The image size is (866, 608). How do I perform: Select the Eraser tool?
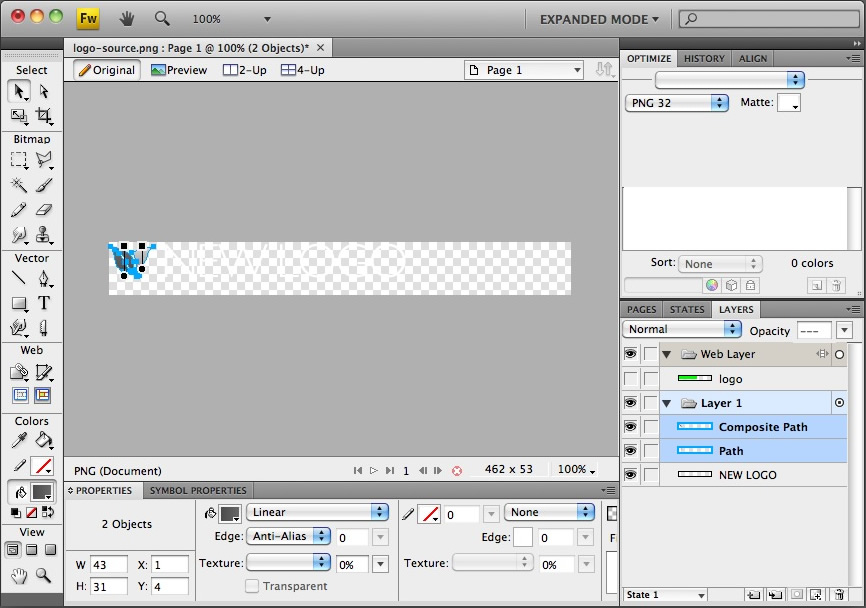[x=44, y=210]
